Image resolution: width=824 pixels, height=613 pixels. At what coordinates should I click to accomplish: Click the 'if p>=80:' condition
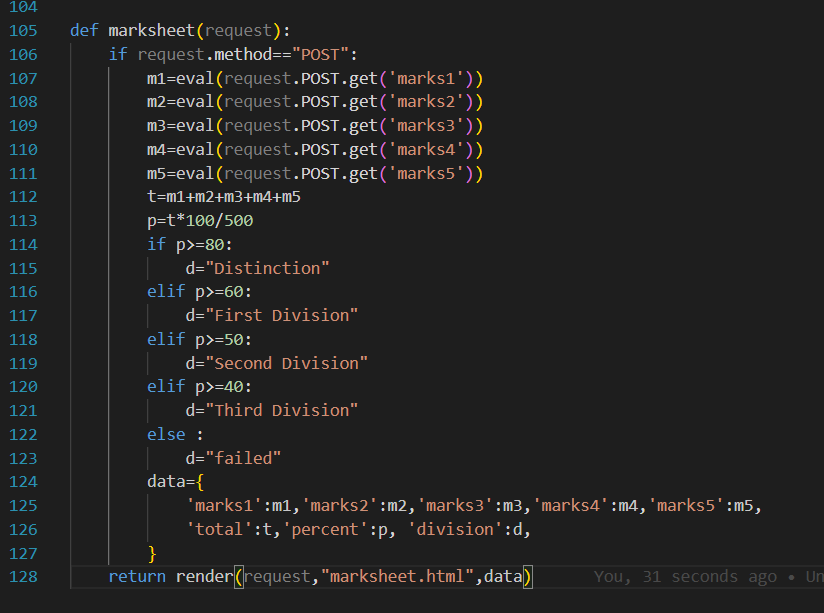190,244
